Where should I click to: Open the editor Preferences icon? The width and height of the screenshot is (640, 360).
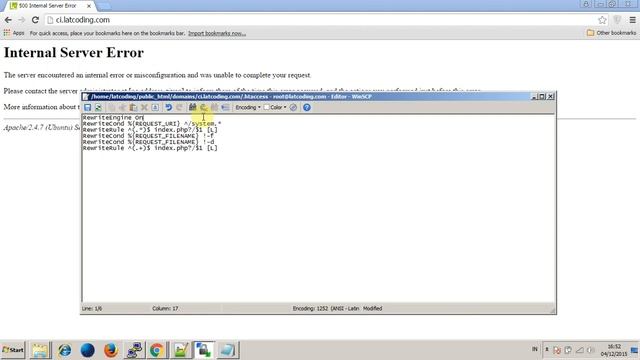click(x=293, y=107)
